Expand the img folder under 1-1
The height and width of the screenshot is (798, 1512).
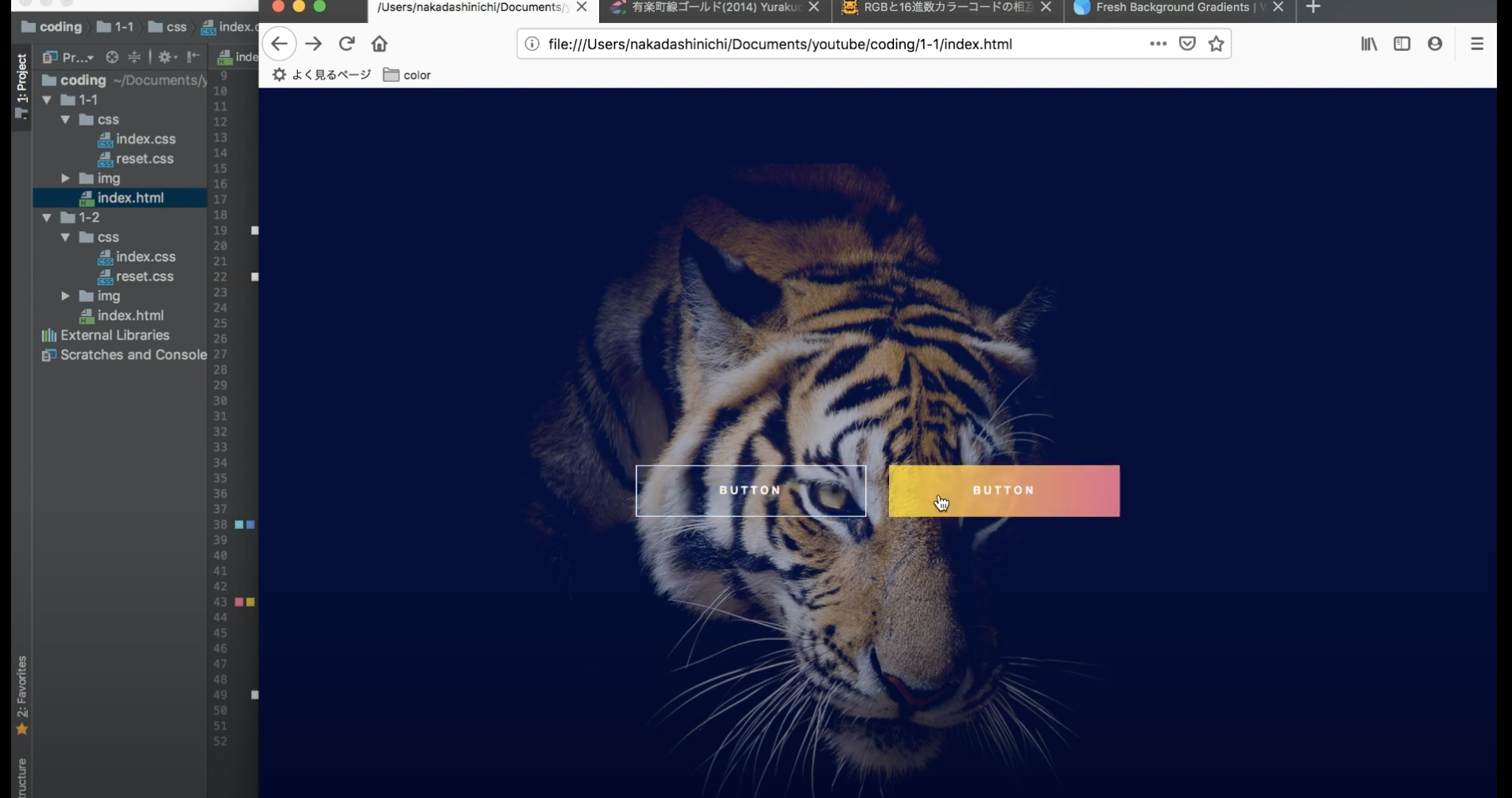click(66, 179)
